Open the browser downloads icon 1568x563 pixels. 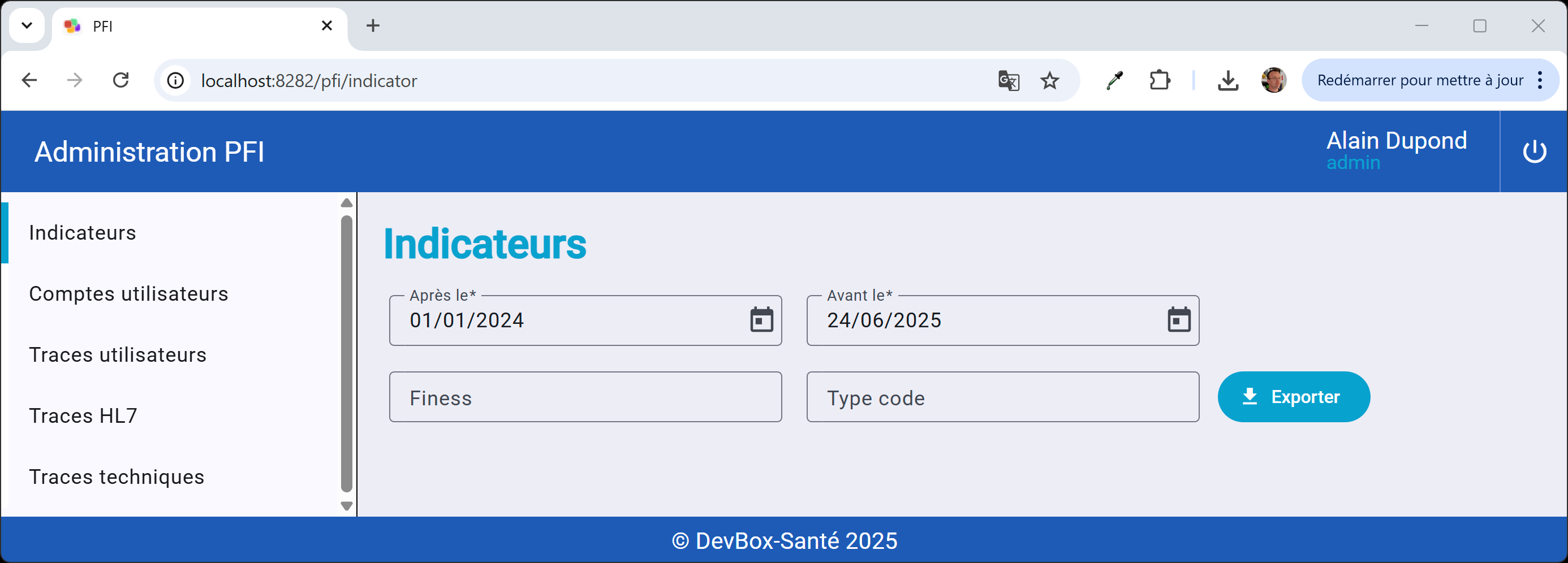(x=1227, y=80)
